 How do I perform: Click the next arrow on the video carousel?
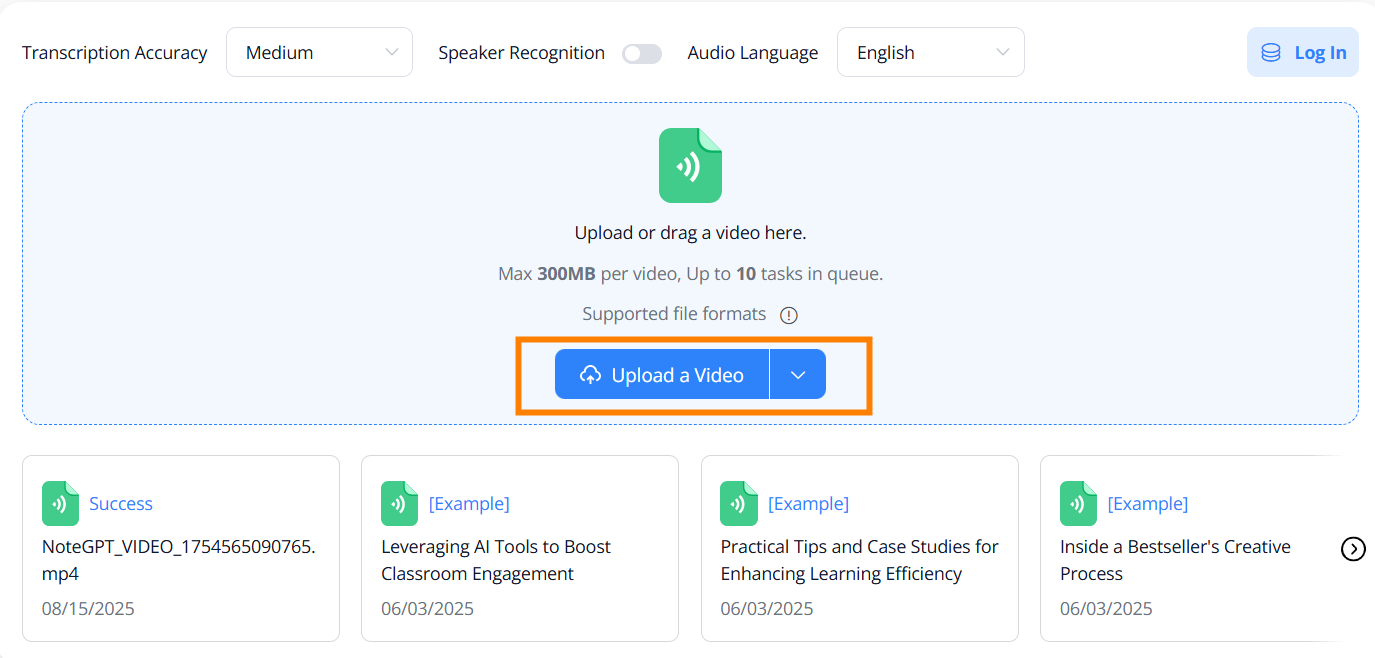pos(1353,549)
